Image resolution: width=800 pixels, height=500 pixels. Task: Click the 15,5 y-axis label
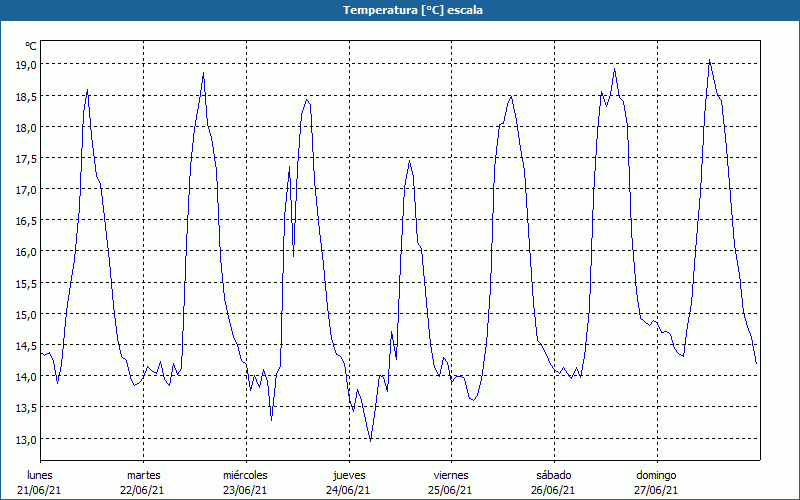26,284
